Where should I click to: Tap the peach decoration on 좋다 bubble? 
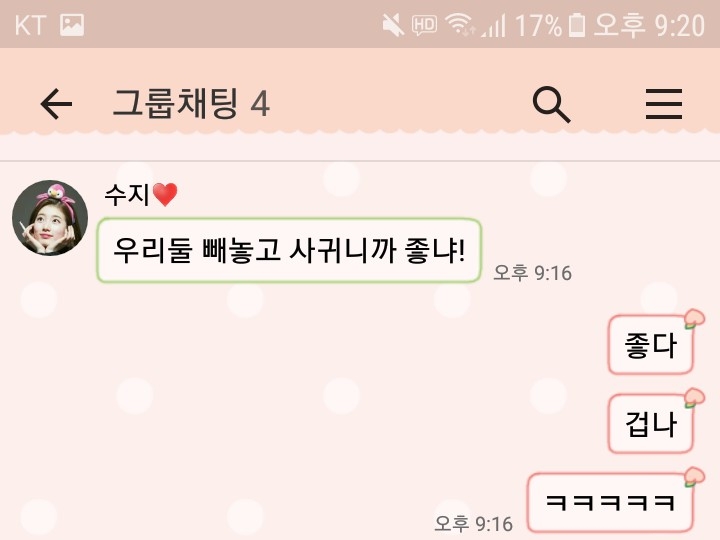[694, 319]
